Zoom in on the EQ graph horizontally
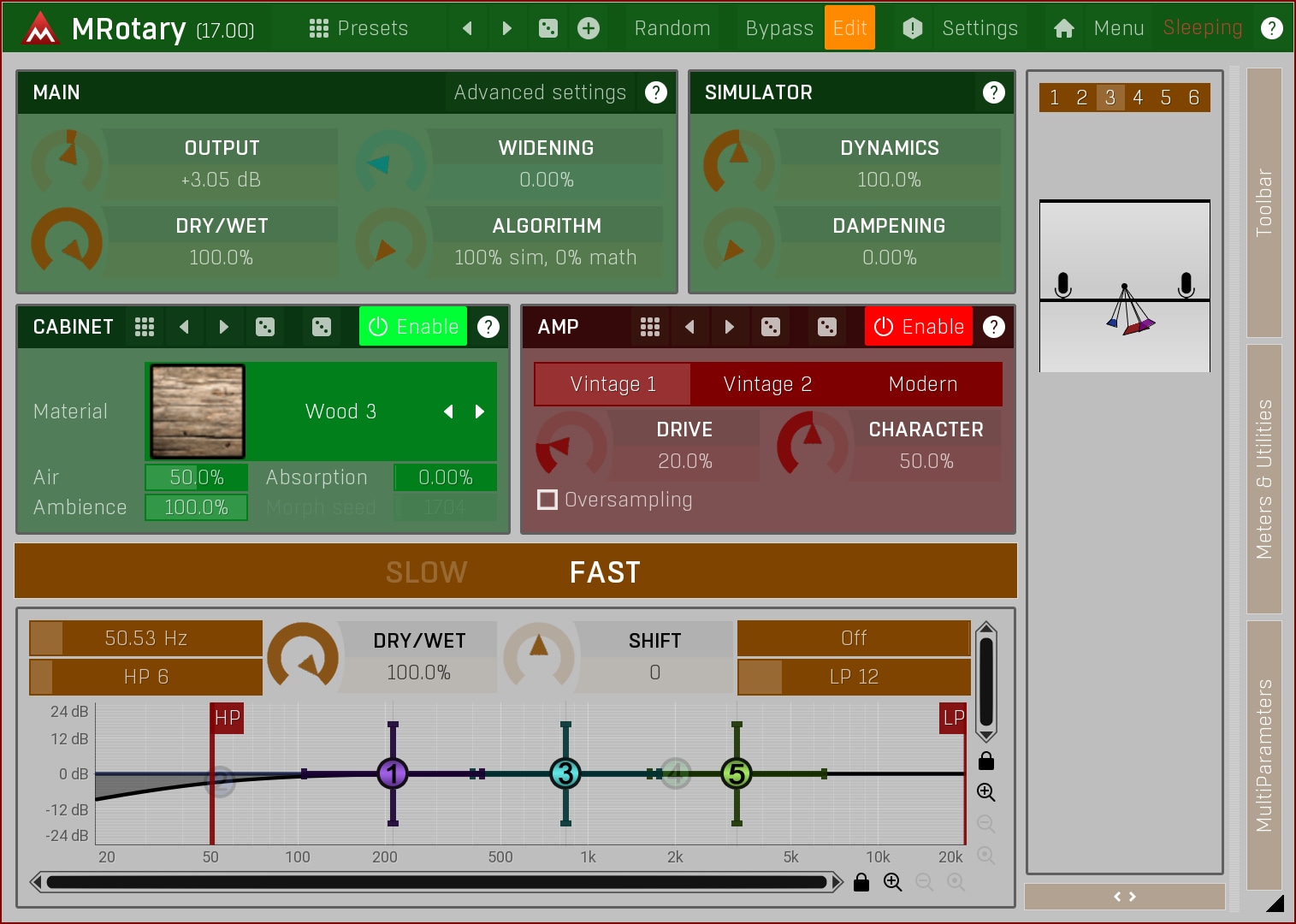 point(893,882)
